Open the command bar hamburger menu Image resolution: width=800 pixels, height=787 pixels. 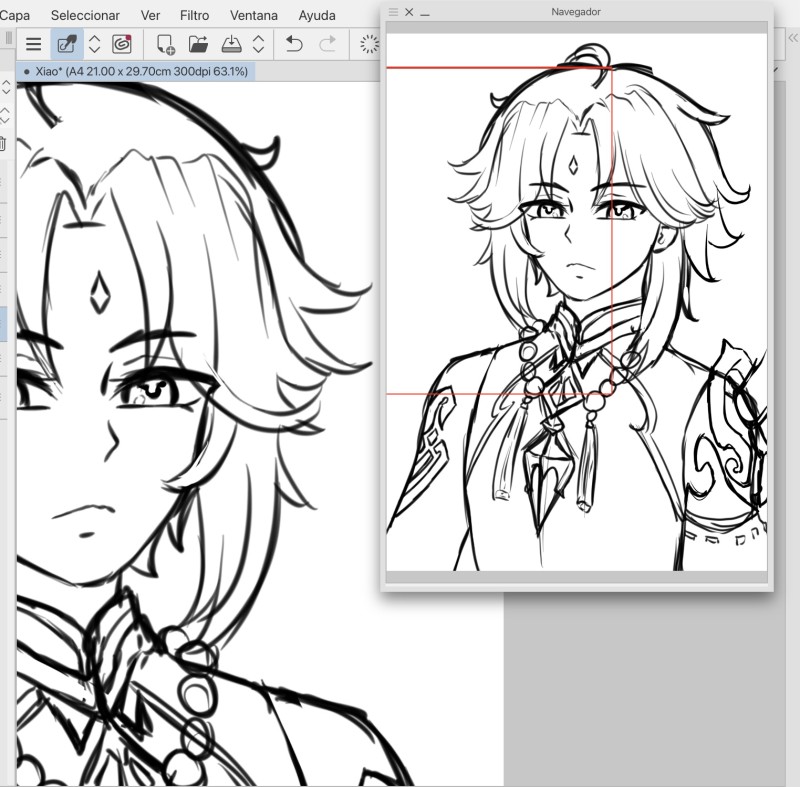point(34,44)
